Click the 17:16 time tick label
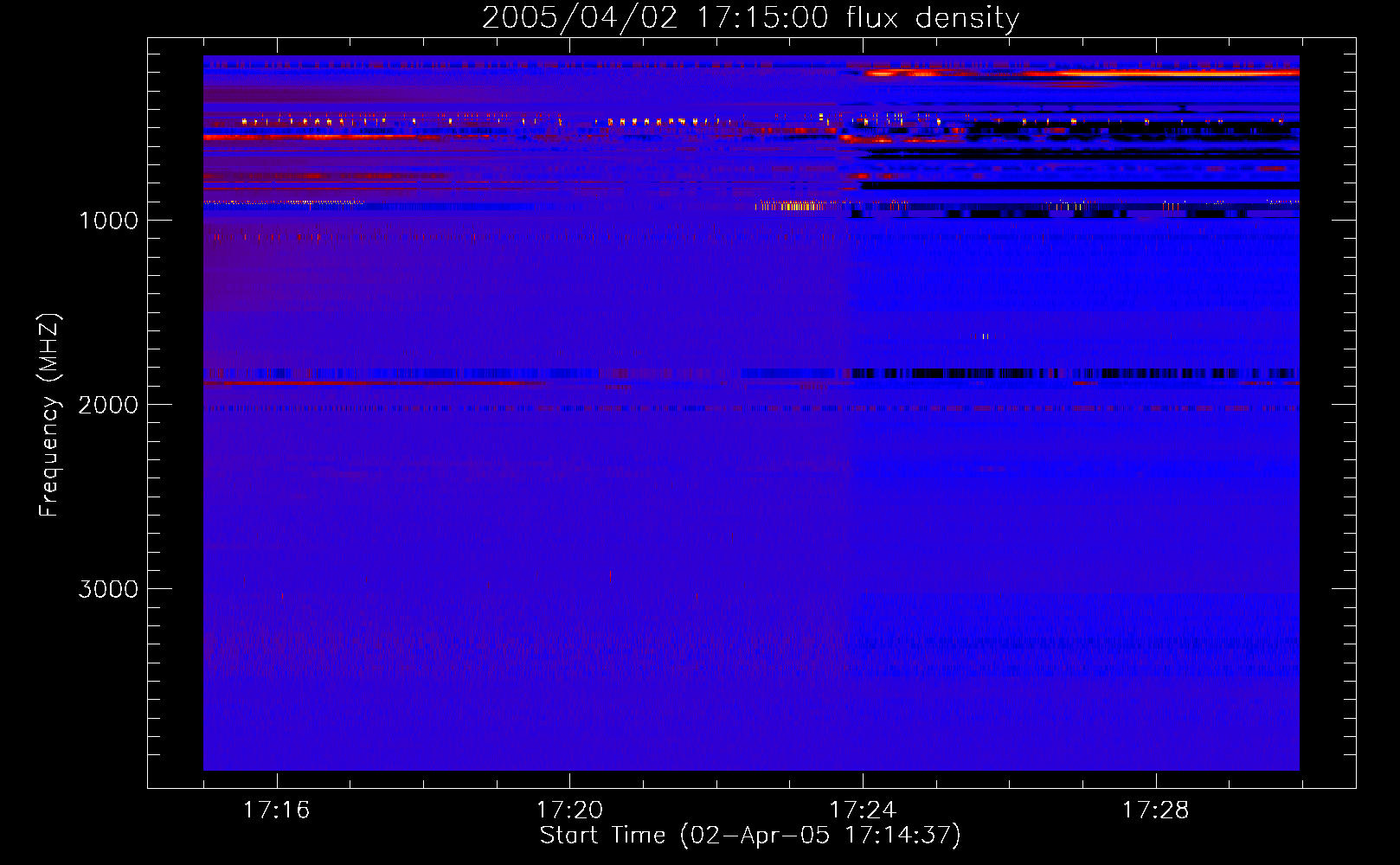The height and width of the screenshot is (865, 1400). 276,811
